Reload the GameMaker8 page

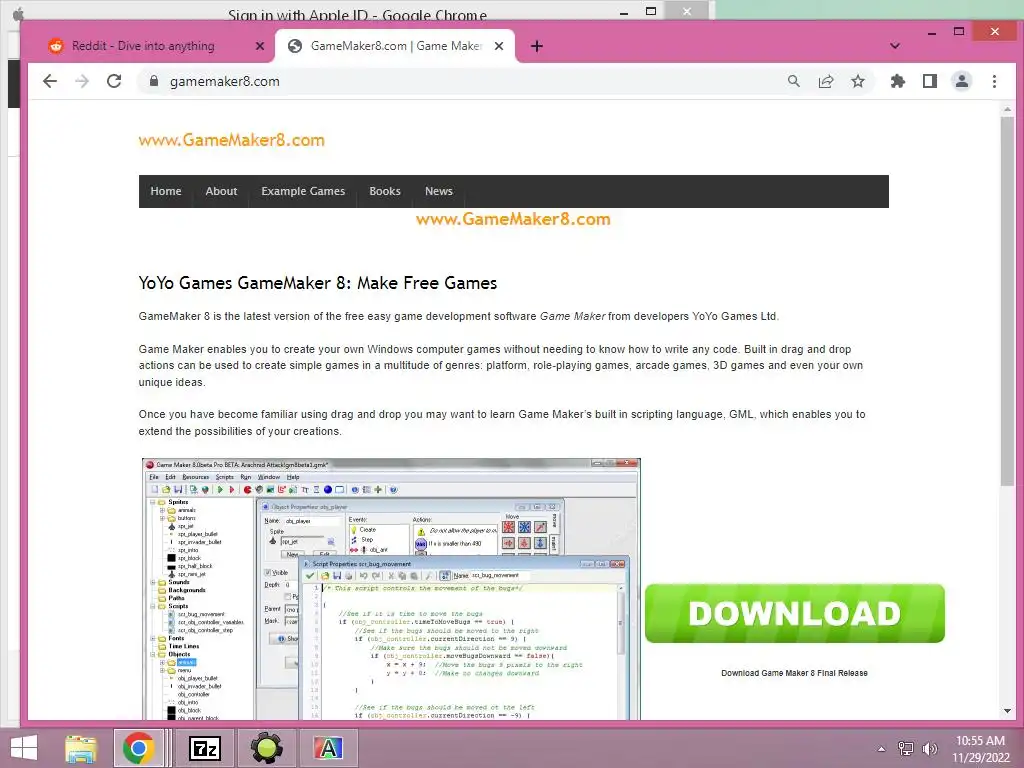tap(114, 81)
